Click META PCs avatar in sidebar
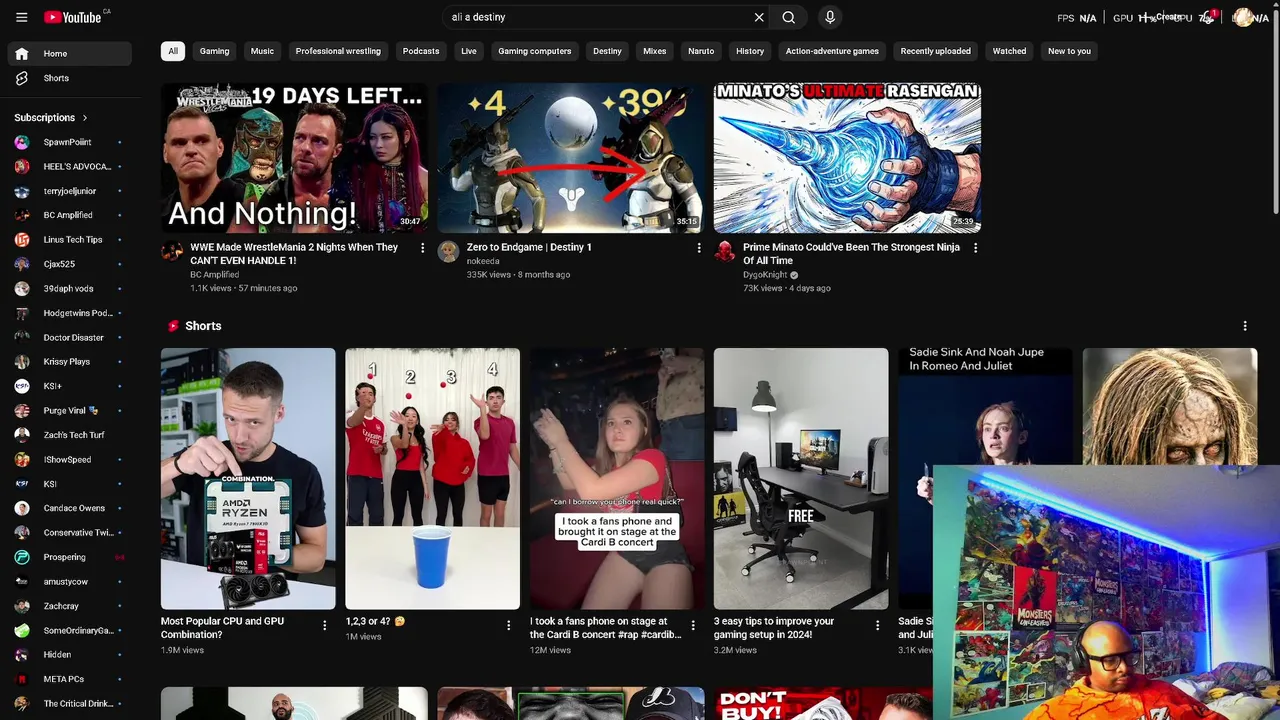The image size is (1280, 720). coord(22,679)
